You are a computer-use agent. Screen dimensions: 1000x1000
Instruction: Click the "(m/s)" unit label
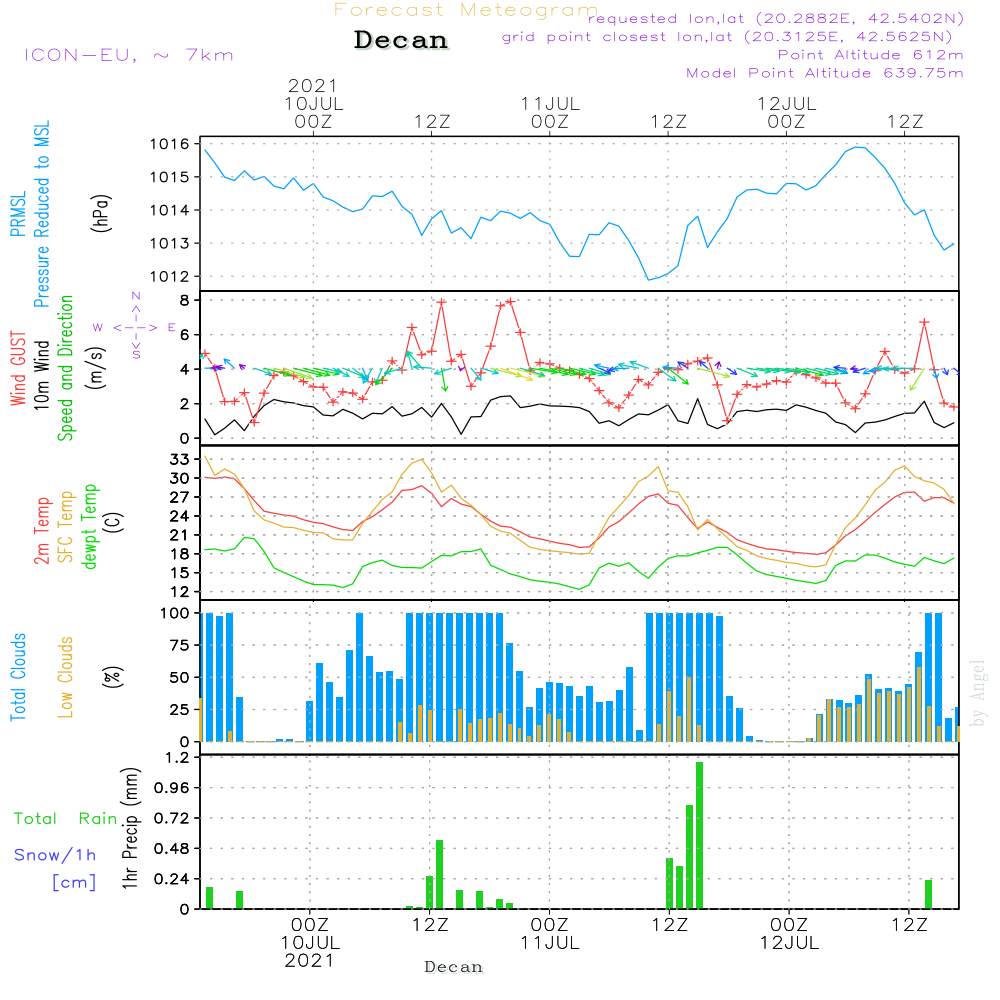point(96,368)
